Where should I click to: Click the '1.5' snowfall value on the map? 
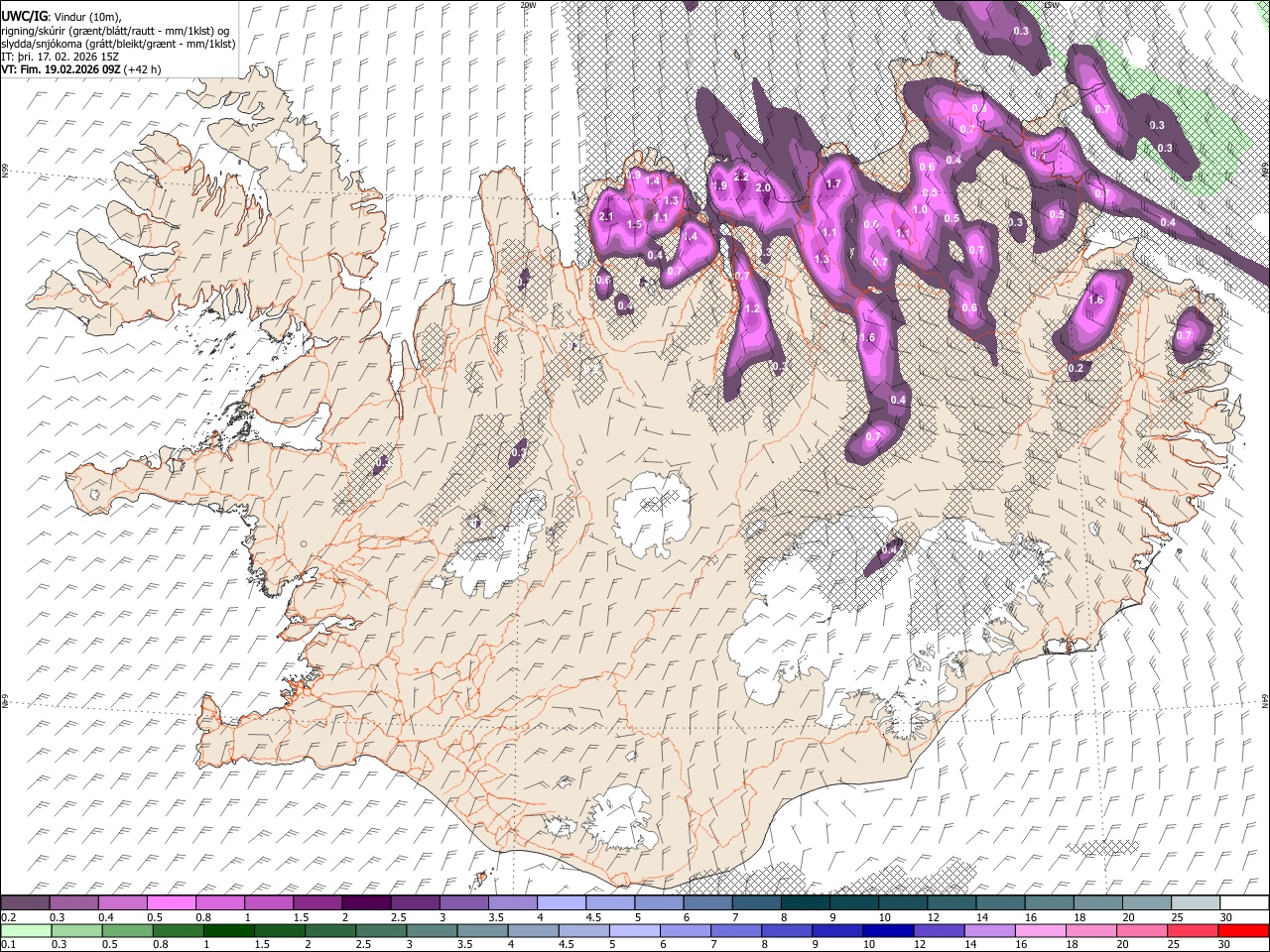tap(635, 225)
